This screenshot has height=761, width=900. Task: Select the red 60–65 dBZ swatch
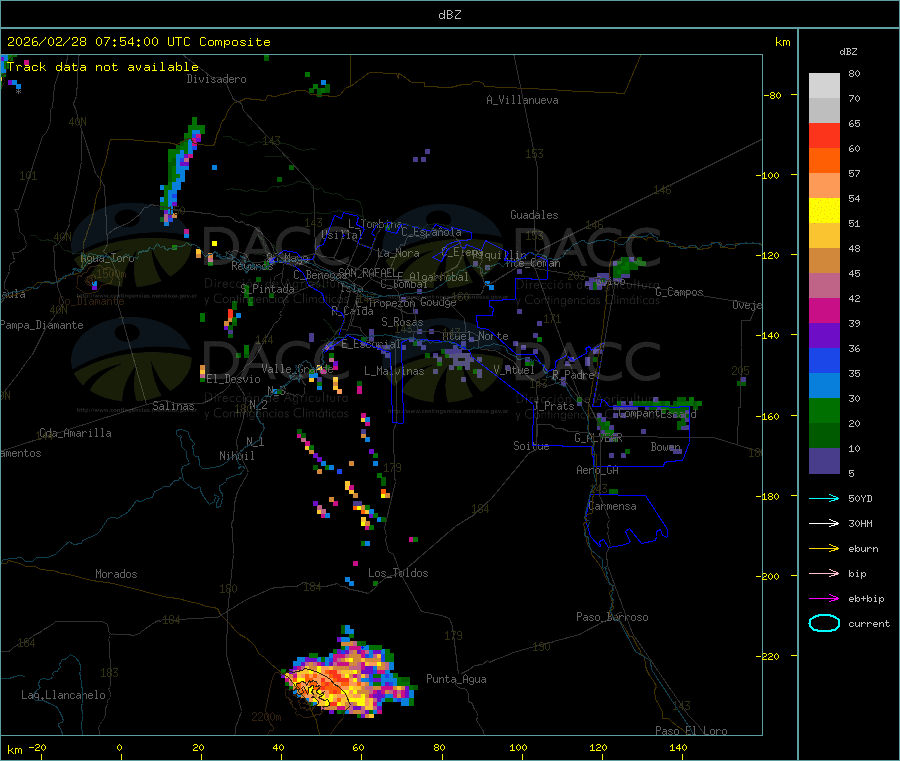[824, 135]
